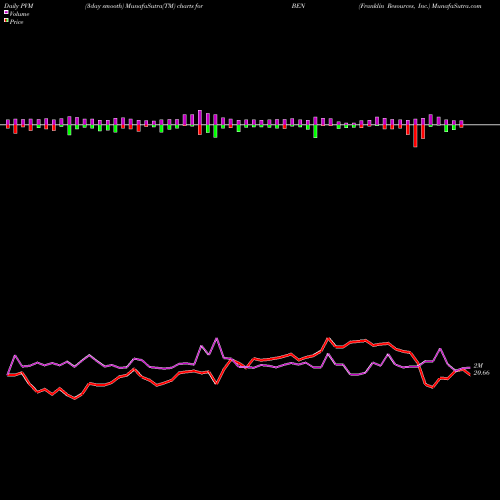Click the purple Volume legend swatch
500x500 pixels.
(x=6, y=13)
